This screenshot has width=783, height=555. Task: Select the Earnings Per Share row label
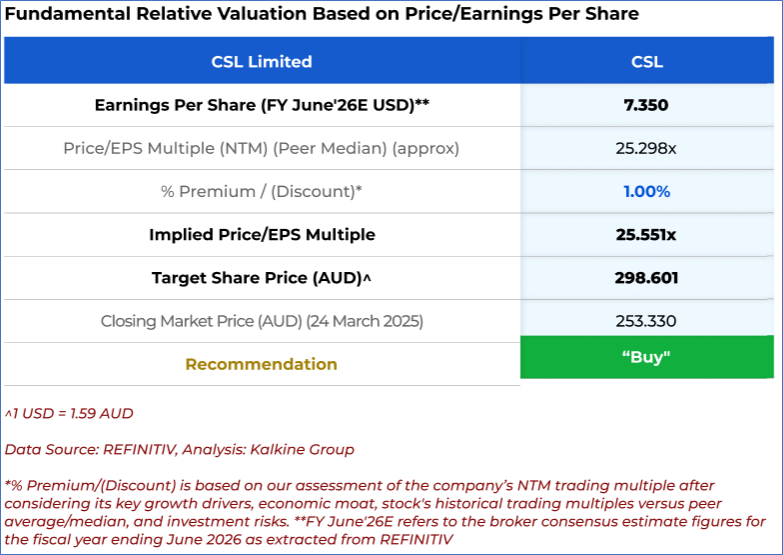point(261,105)
